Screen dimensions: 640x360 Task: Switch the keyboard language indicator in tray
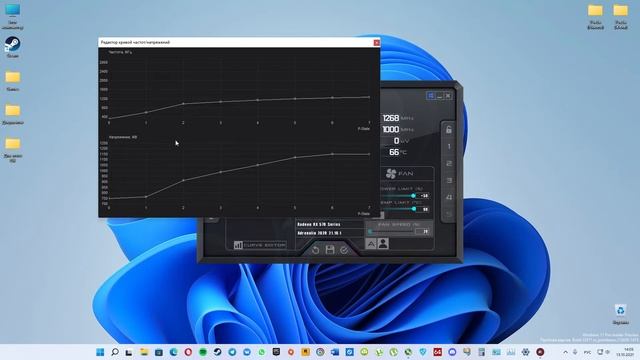(x=587, y=352)
